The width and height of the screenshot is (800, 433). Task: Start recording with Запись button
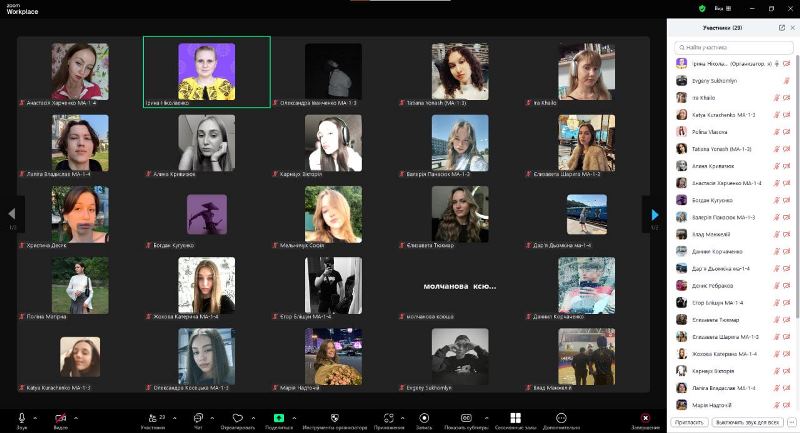click(x=424, y=418)
